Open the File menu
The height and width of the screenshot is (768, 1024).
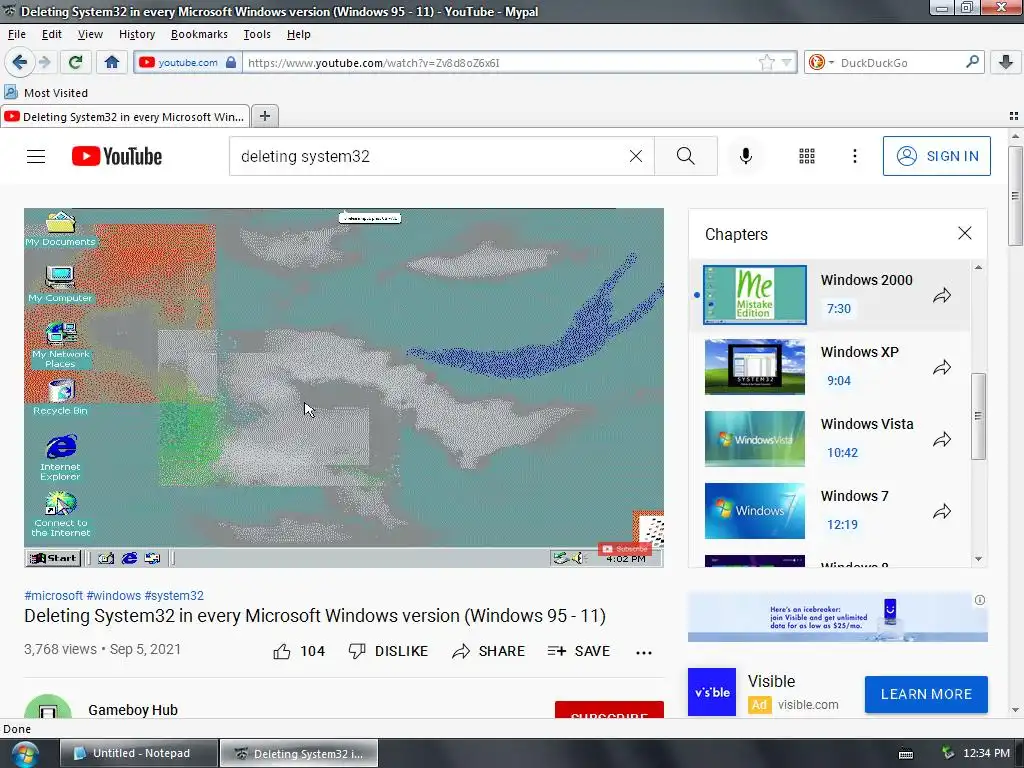tap(16, 34)
